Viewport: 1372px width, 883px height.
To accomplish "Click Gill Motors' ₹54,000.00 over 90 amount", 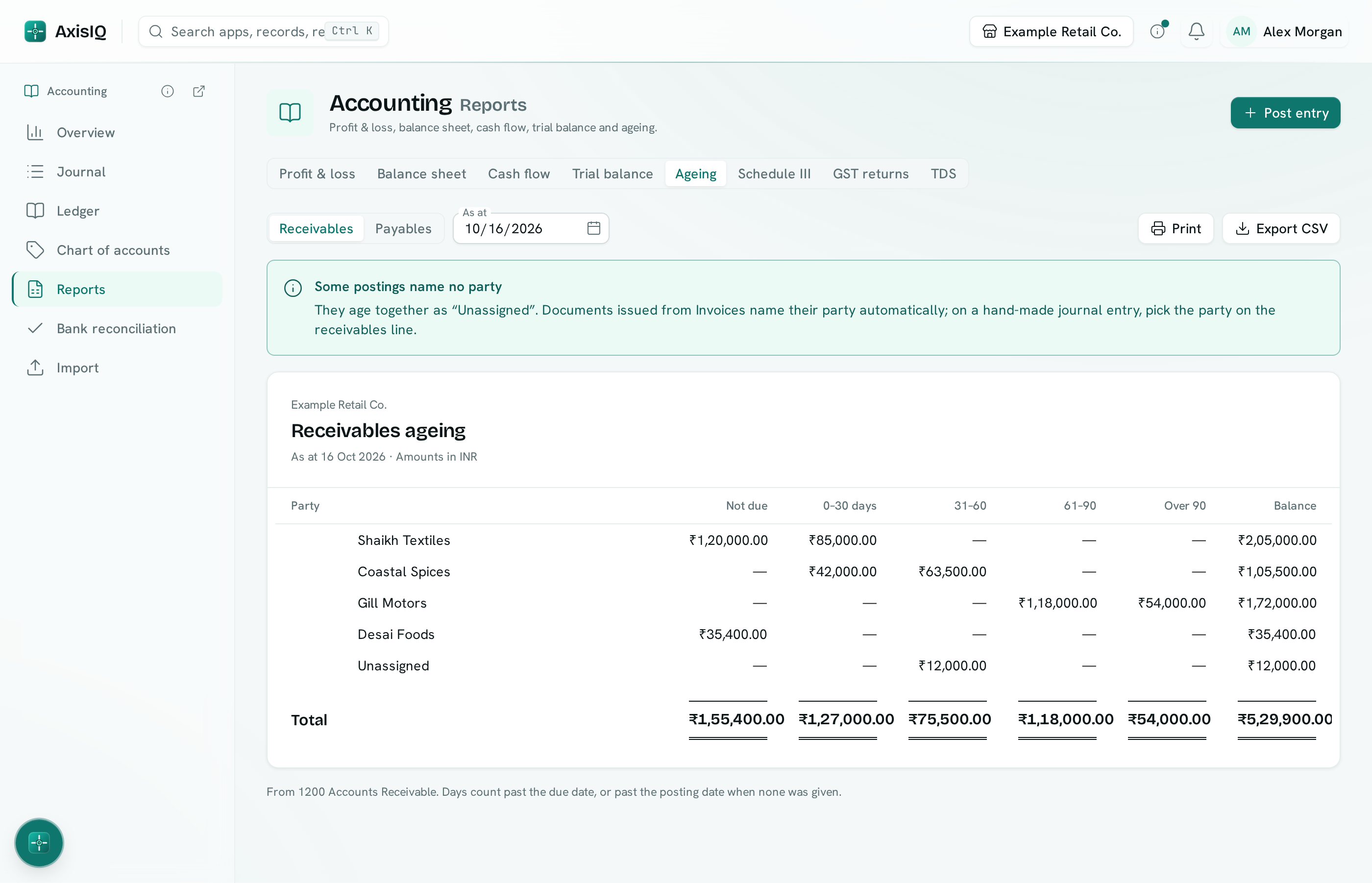I will (1172, 603).
